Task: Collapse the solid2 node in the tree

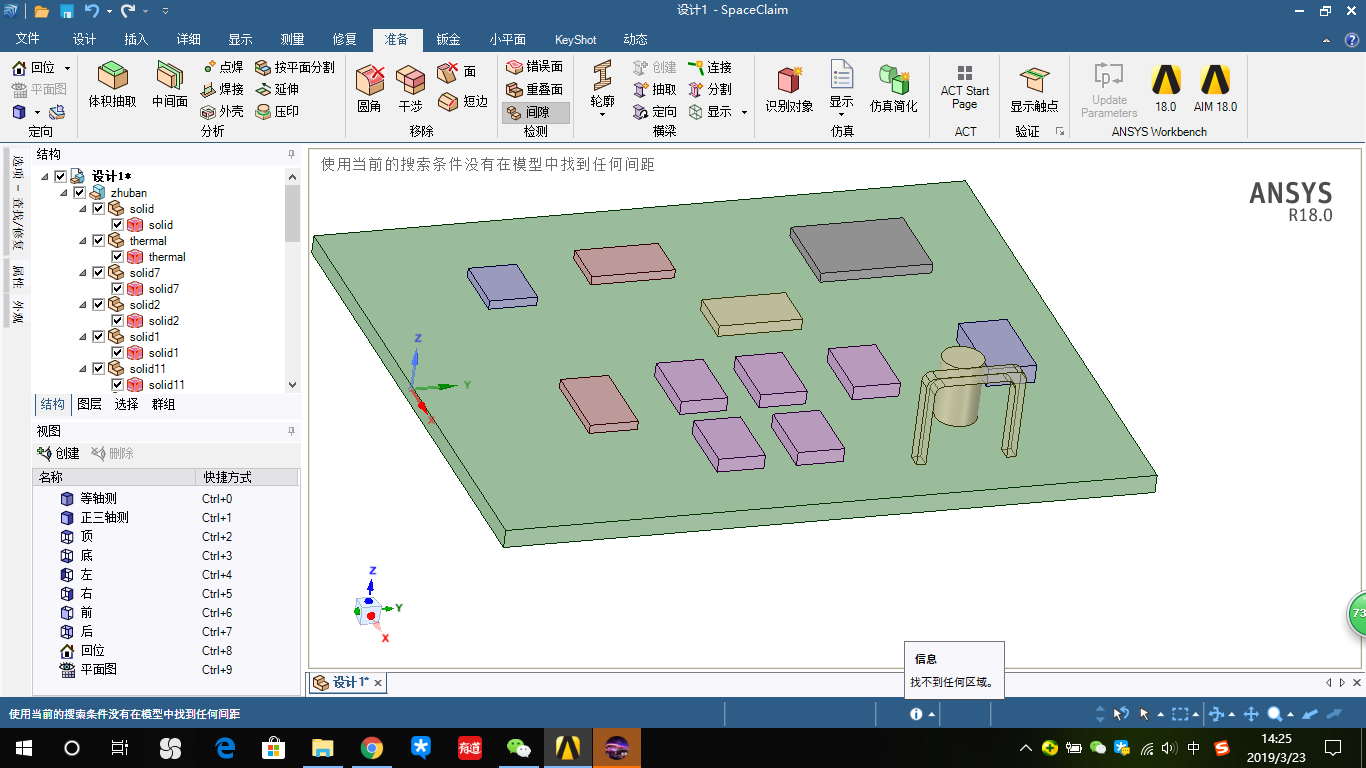Action: click(83, 304)
